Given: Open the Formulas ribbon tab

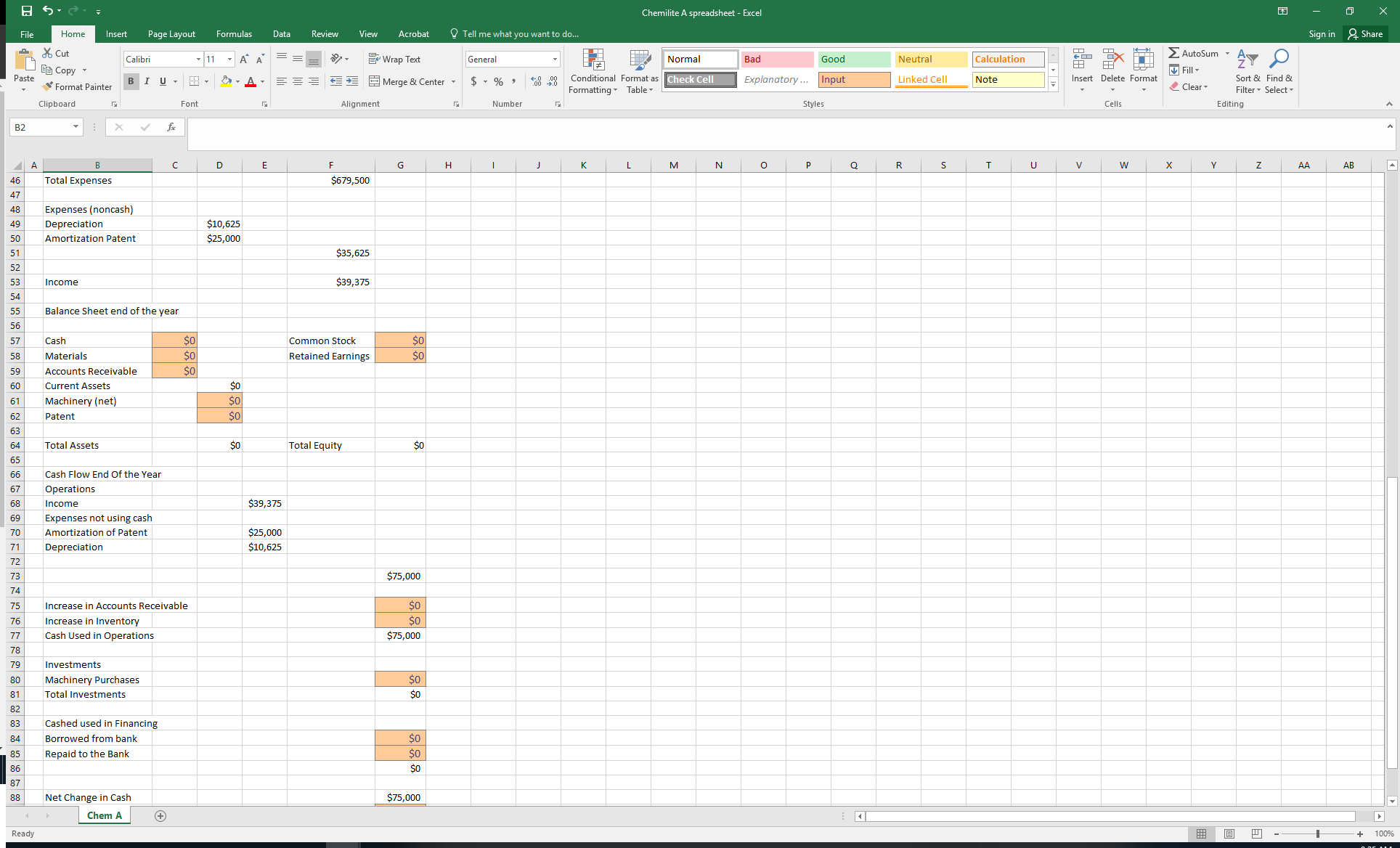Looking at the screenshot, I should coord(234,34).
